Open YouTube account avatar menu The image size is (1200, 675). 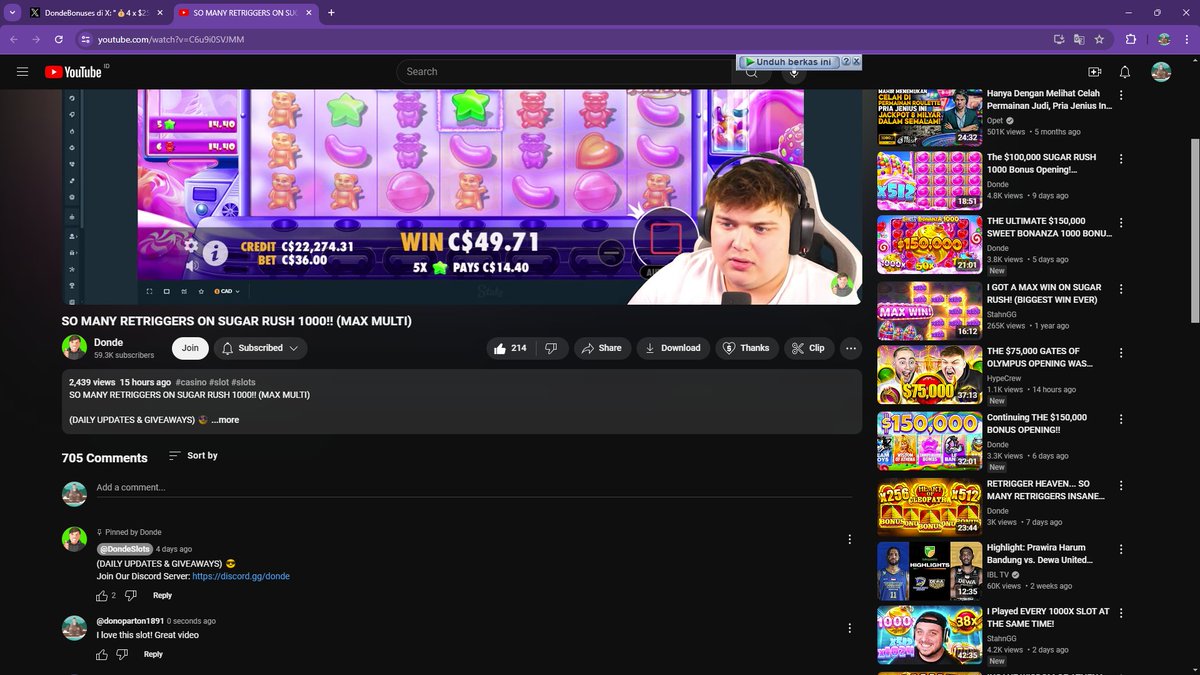(1161, 72)
